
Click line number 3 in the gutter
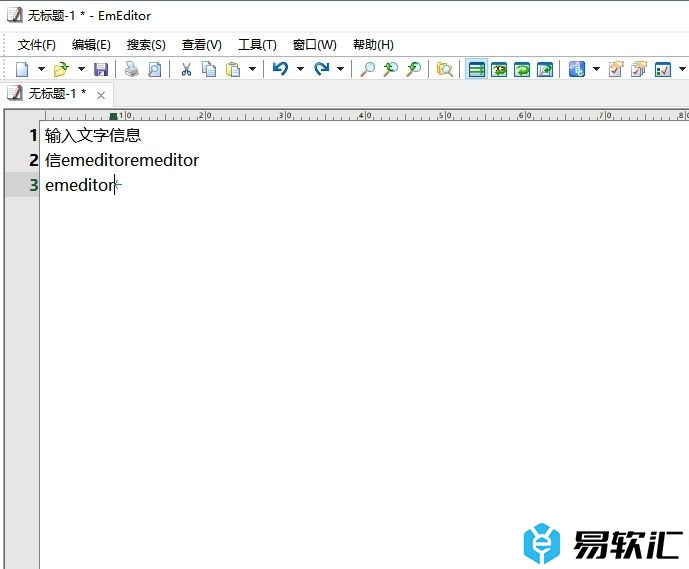click(x=33, y=185)
